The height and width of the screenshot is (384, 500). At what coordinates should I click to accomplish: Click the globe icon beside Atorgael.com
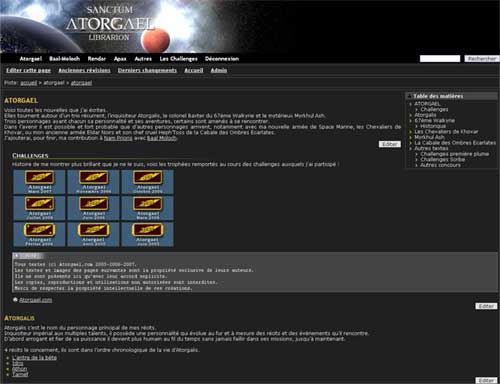click(15, 300)
